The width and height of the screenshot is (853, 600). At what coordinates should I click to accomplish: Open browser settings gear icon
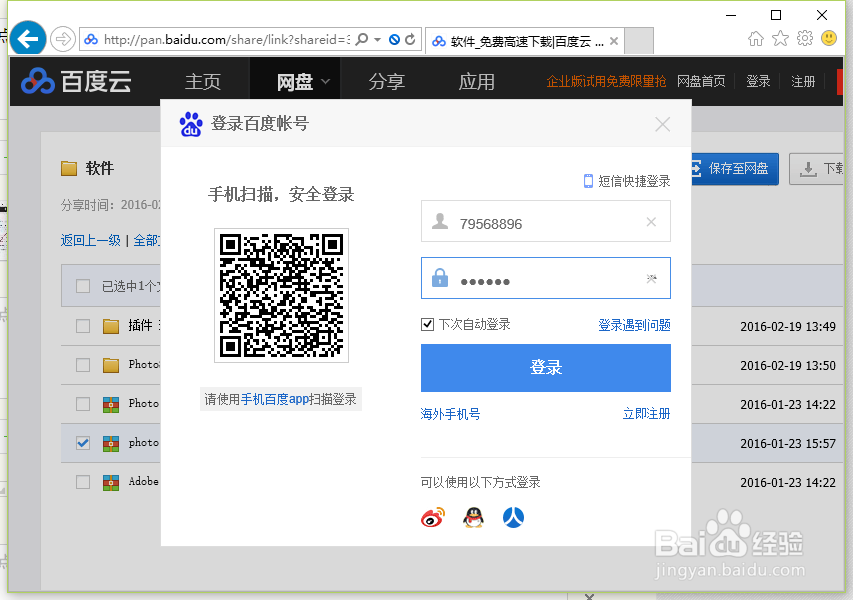point(805,39)
